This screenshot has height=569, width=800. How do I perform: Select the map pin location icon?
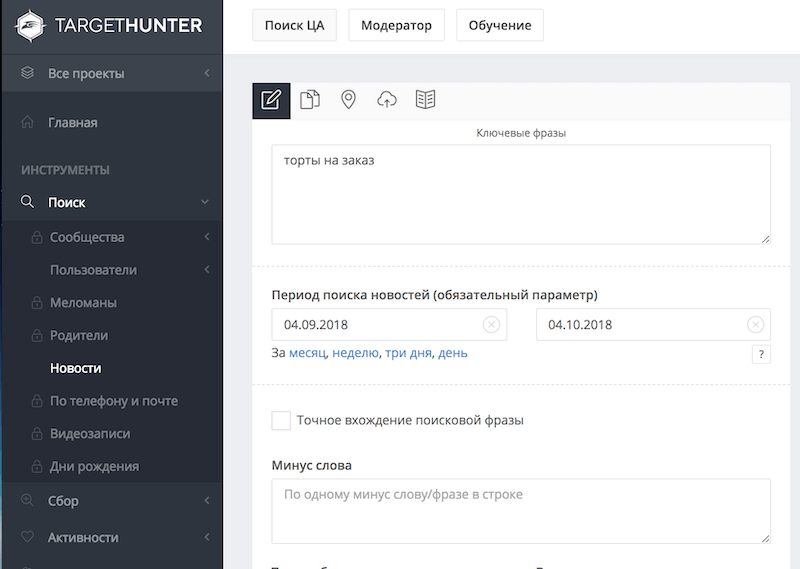coord(348,100)
